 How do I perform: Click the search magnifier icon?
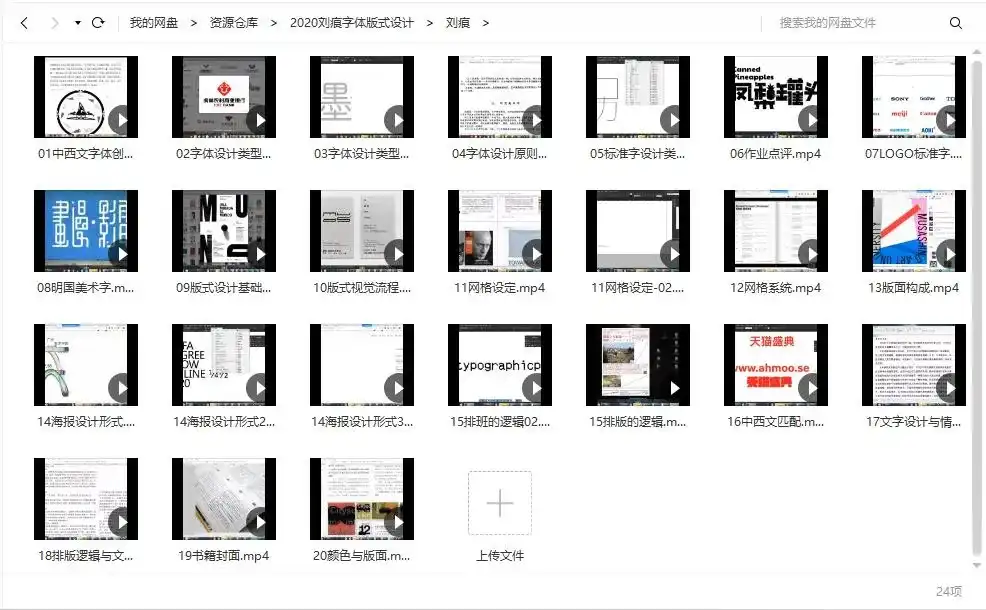coord(956,22)
